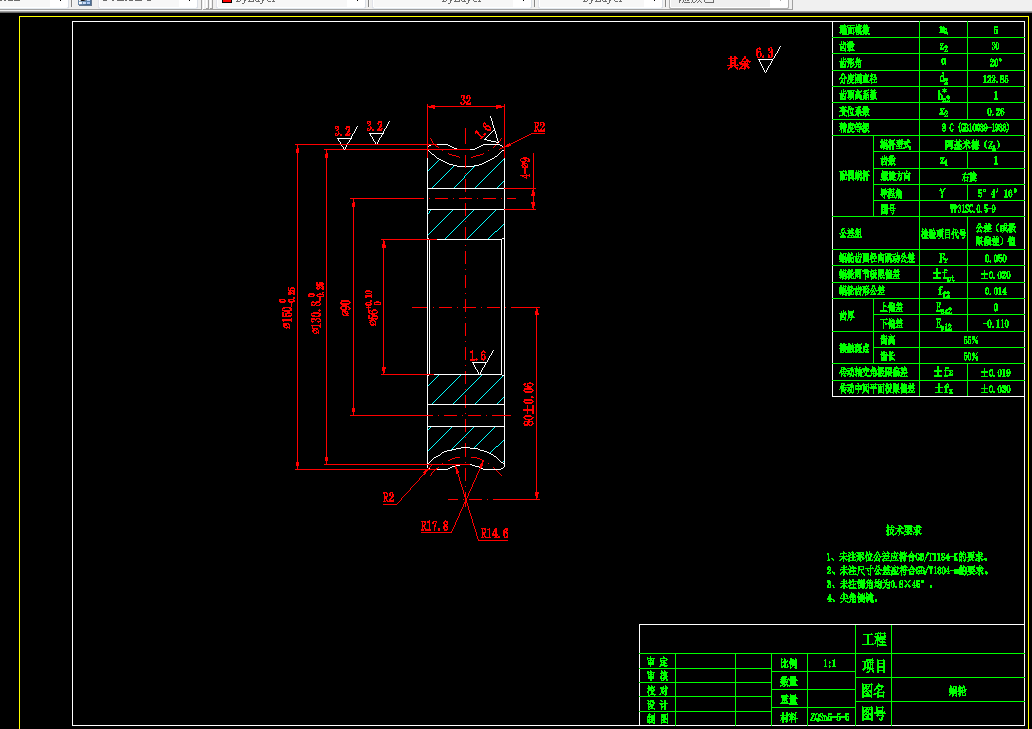Select the 1:1 scale value
1032x729 pixels.
(829, 663)
